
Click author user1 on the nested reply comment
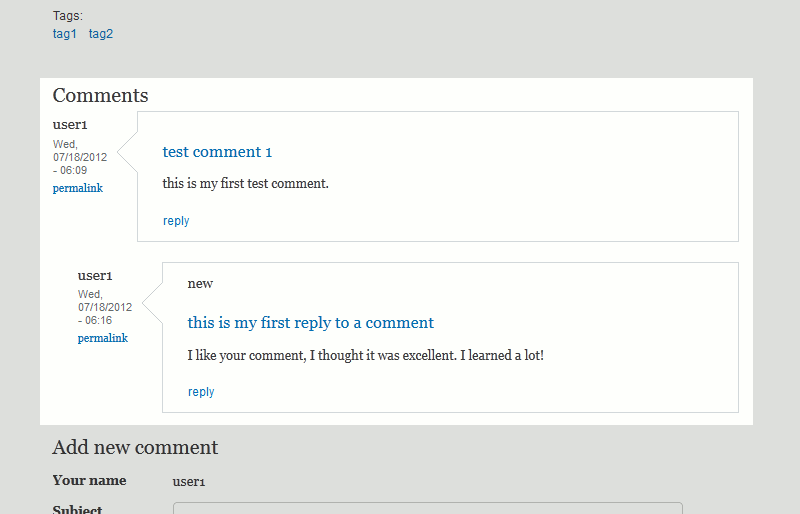click(95, 275)
